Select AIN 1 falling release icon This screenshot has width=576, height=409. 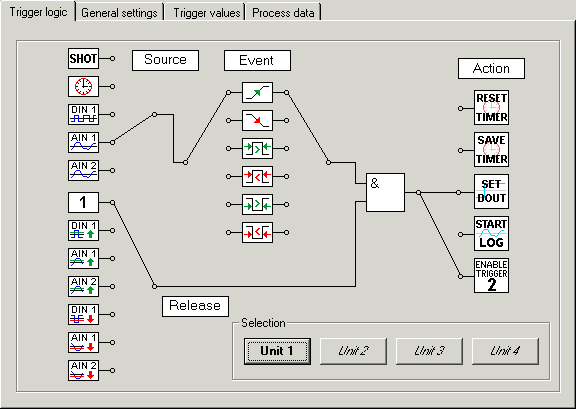pyautogui.click(x=83, y=342)
